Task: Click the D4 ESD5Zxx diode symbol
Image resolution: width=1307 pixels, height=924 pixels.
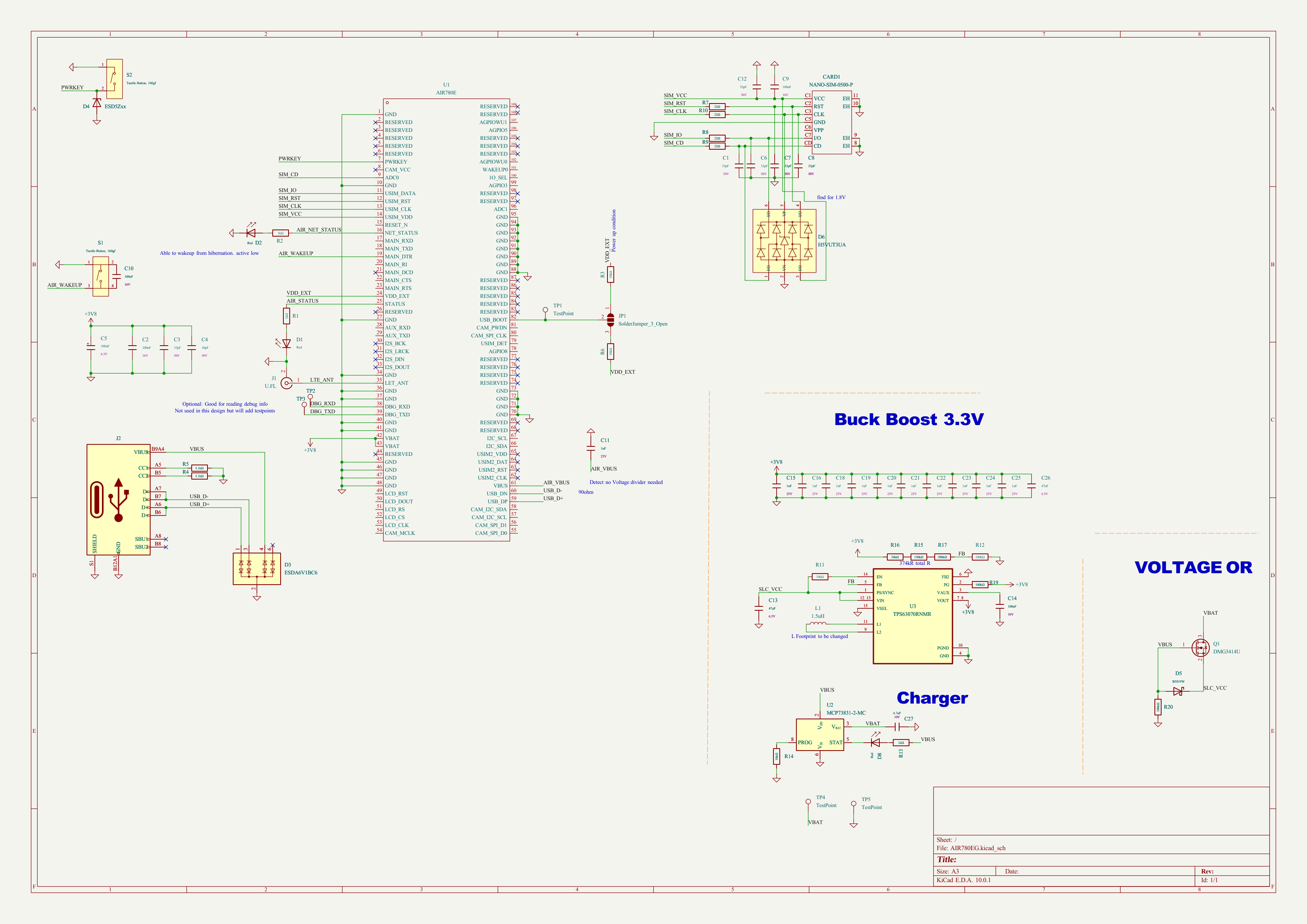Action: pyautogui.click(x=97, y=104)
